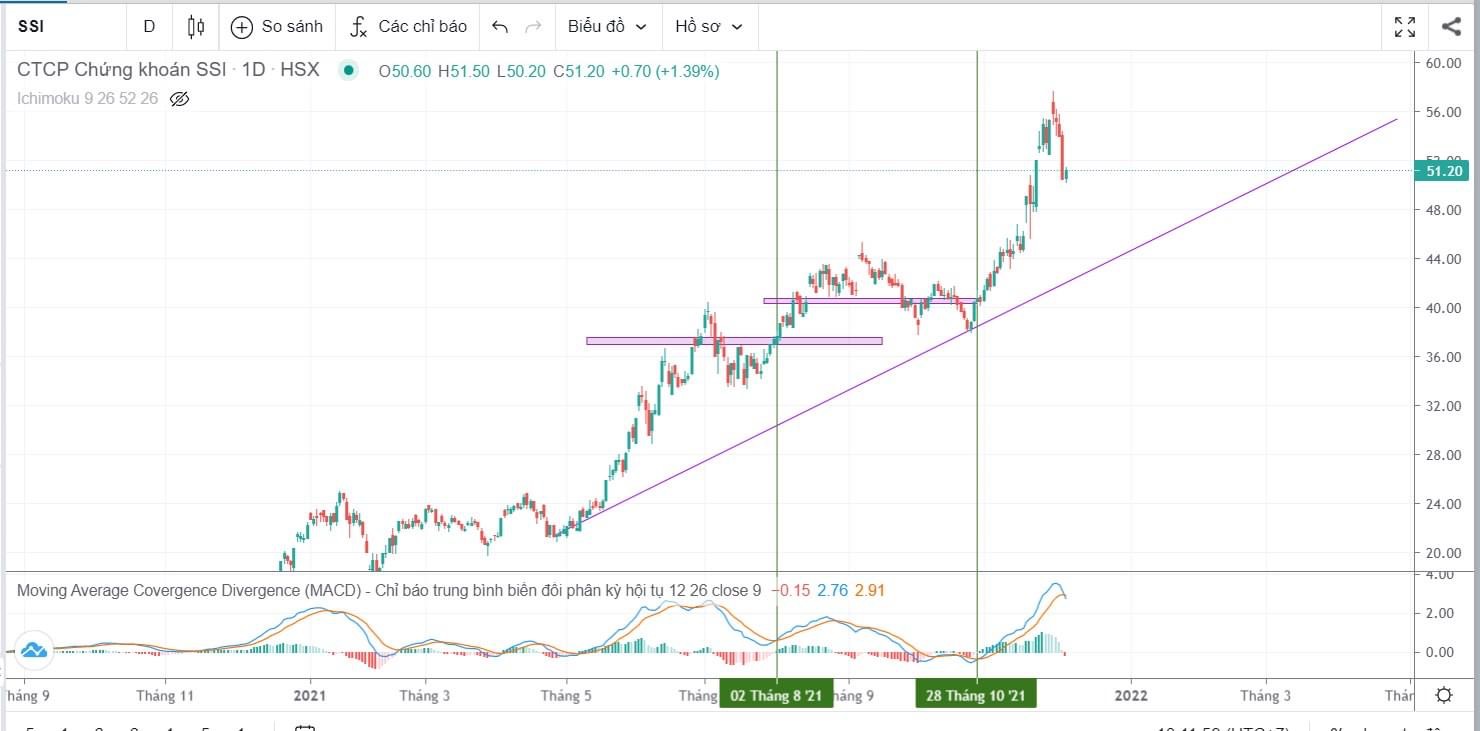Viewport: 1480px width, 731px height.
Task: Click the 51.20 current price label
Action: pos(1445,171)
